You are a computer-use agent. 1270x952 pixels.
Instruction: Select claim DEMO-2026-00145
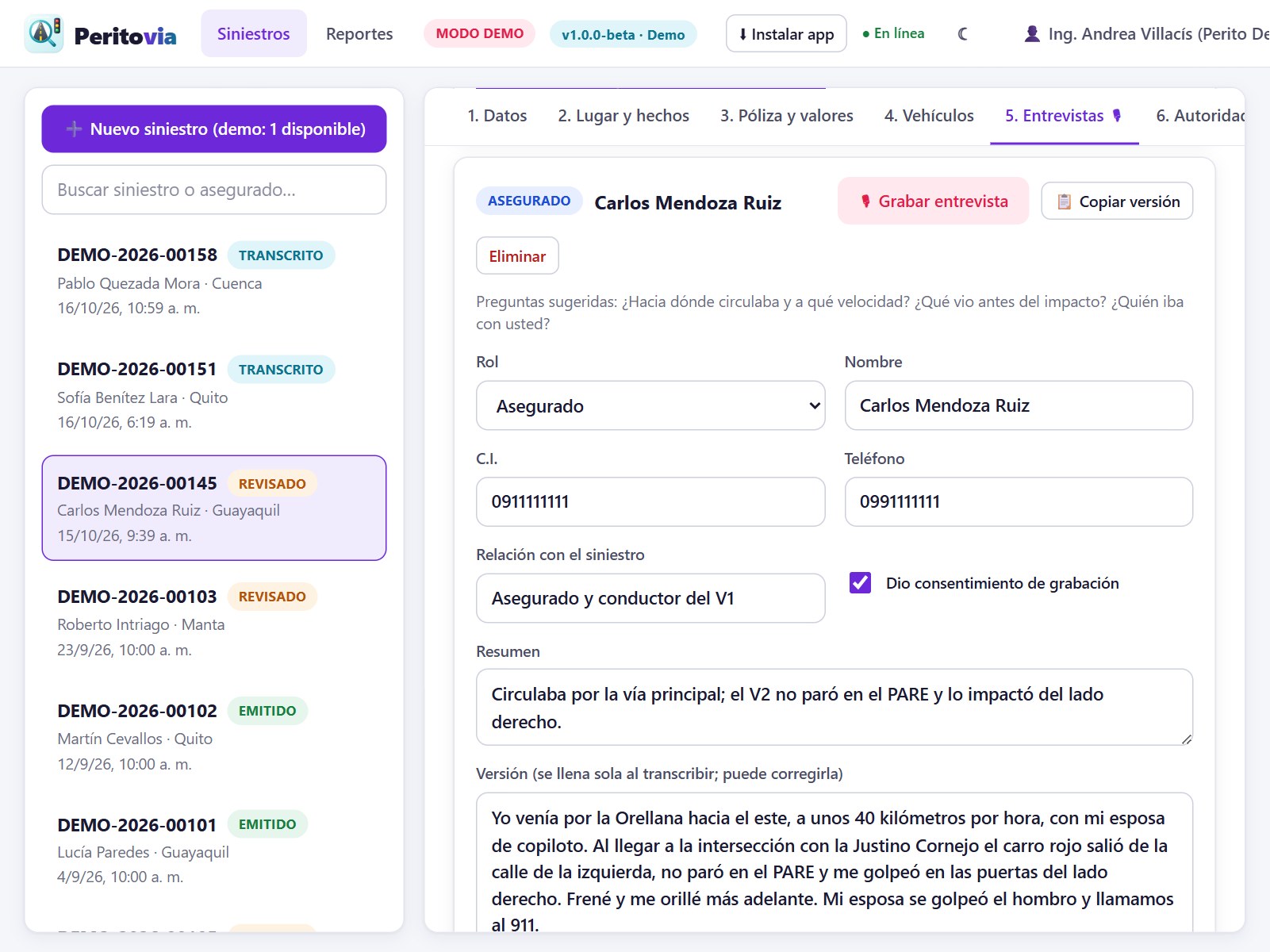[x=214, y=508]
